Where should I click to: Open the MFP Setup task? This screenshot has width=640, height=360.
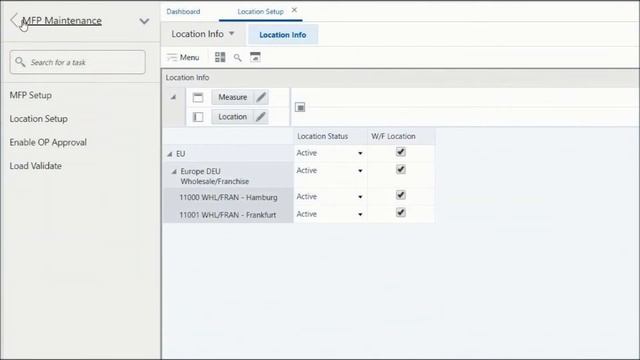pos(31,95)
